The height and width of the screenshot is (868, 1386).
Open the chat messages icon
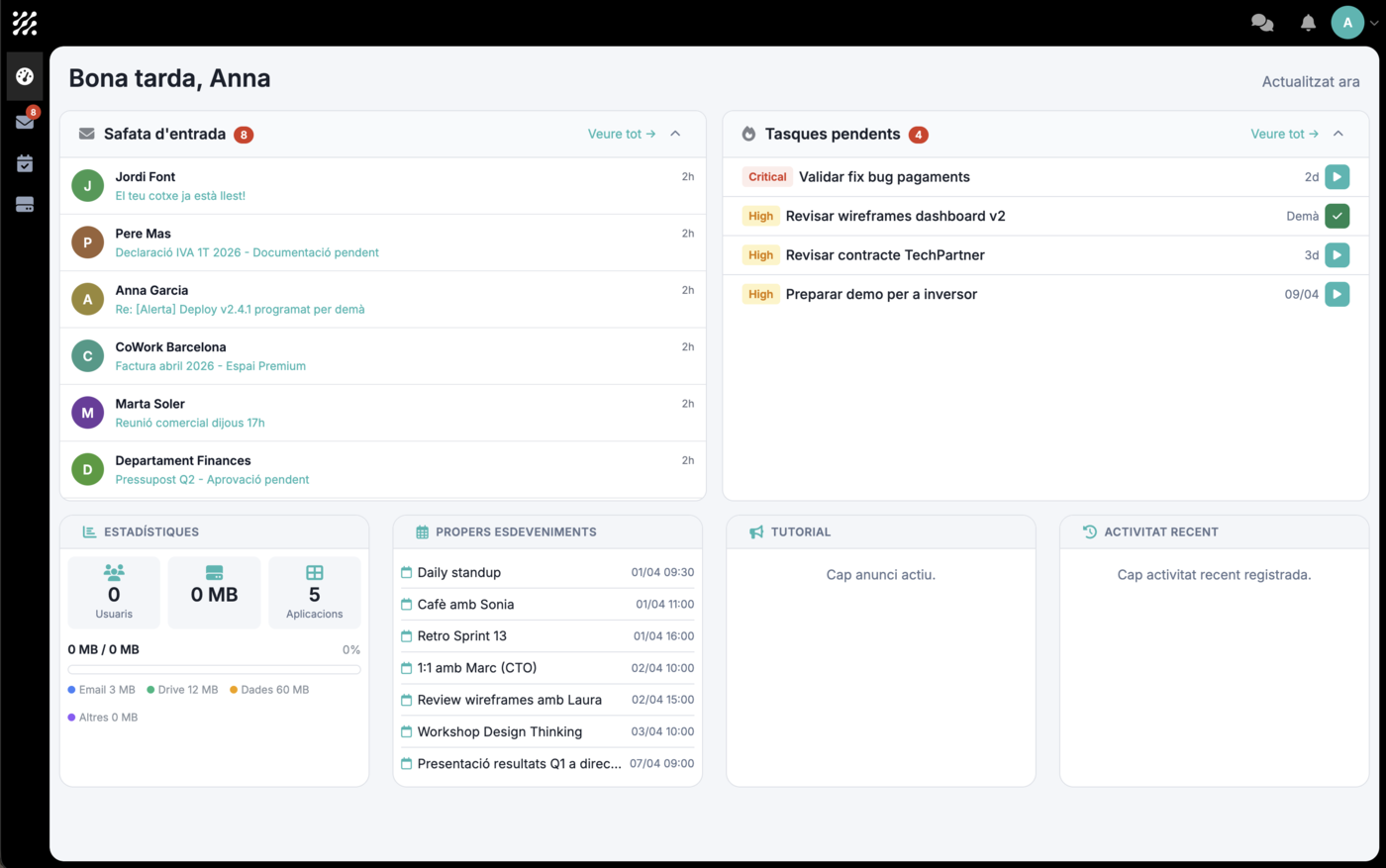1261,22
